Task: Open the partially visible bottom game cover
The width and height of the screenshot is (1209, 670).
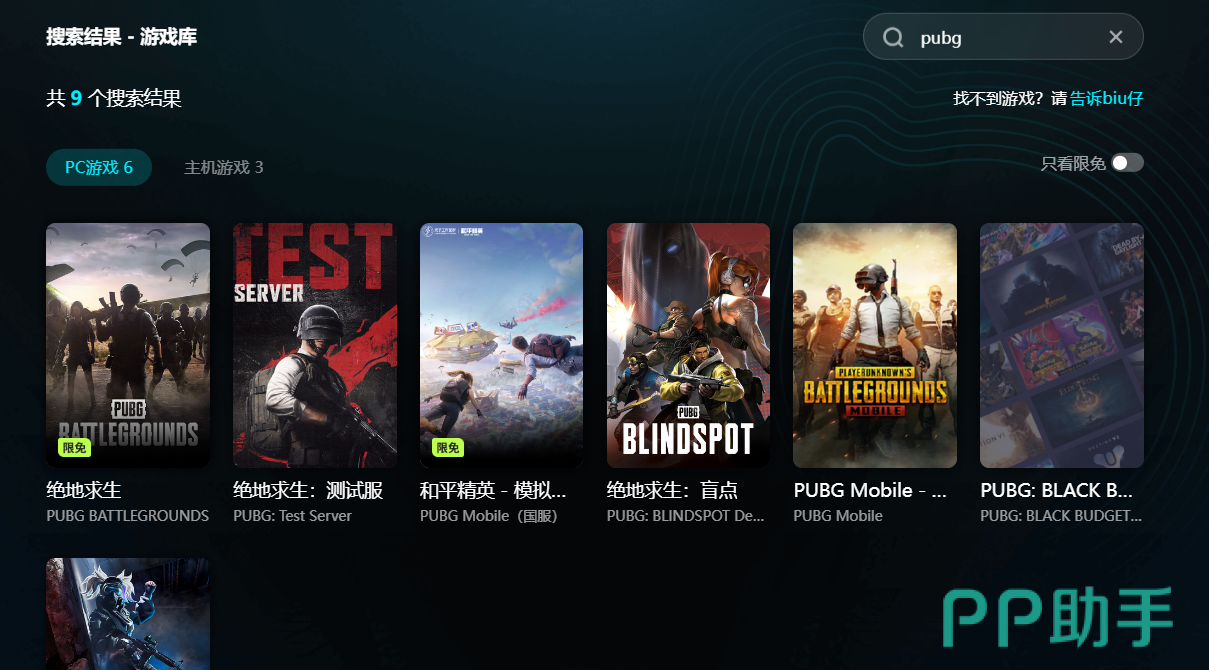Action: click(x=128, y=614)
